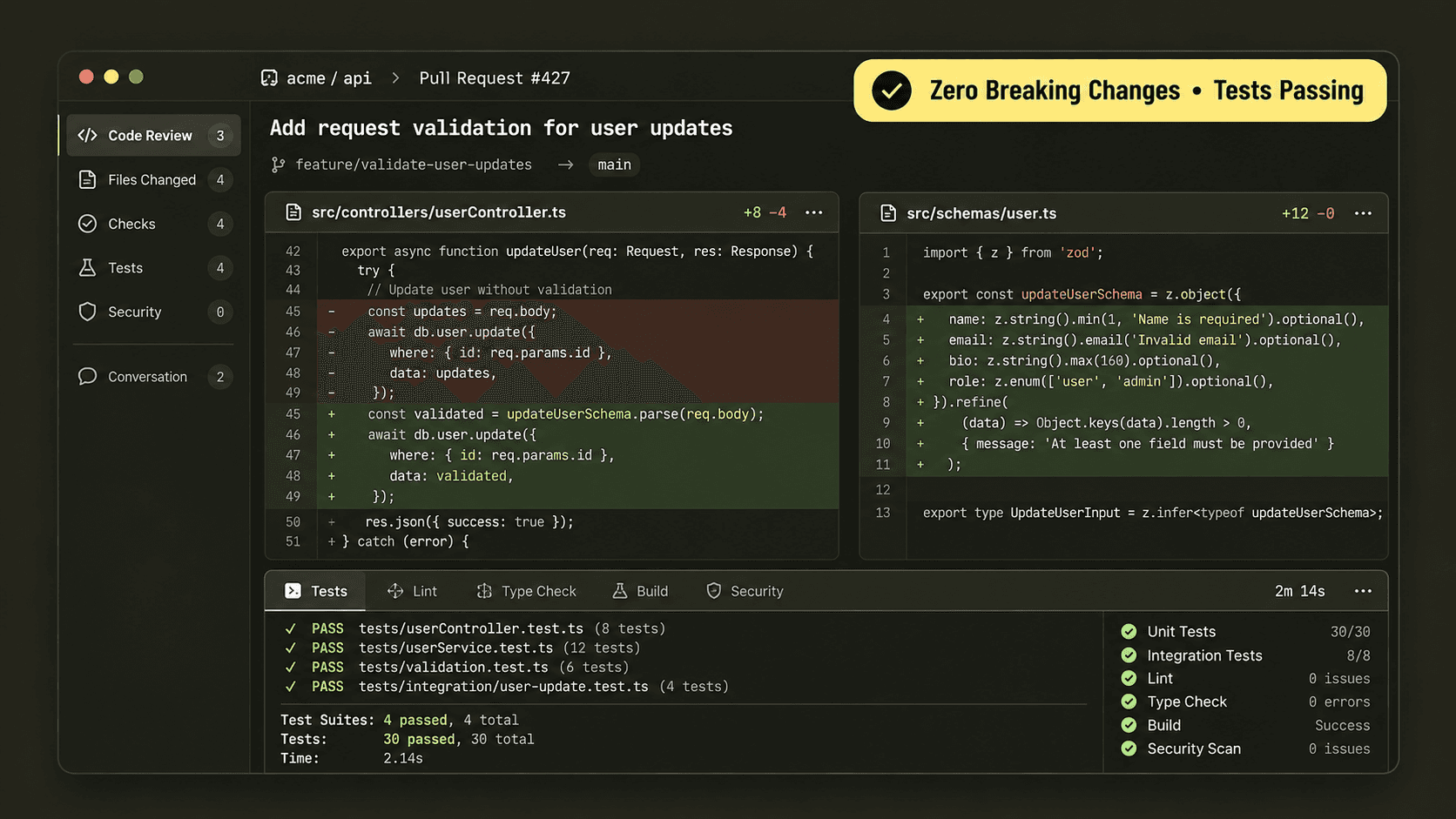
Task: Switch to the Lint tab
Action: point(413,591)
